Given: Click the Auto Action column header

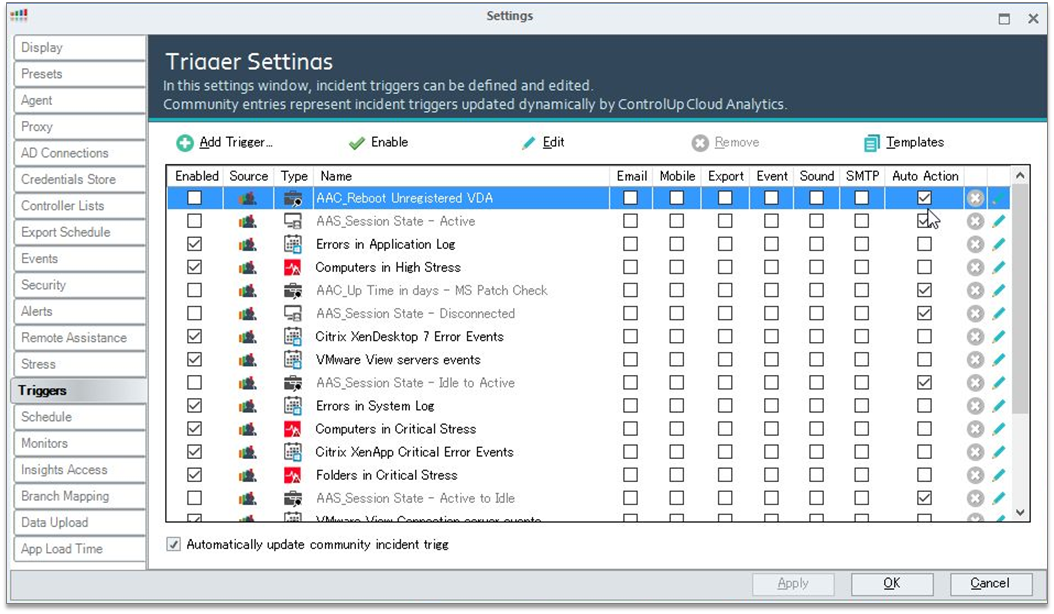Looking at the screenshot, I should 925,176.
